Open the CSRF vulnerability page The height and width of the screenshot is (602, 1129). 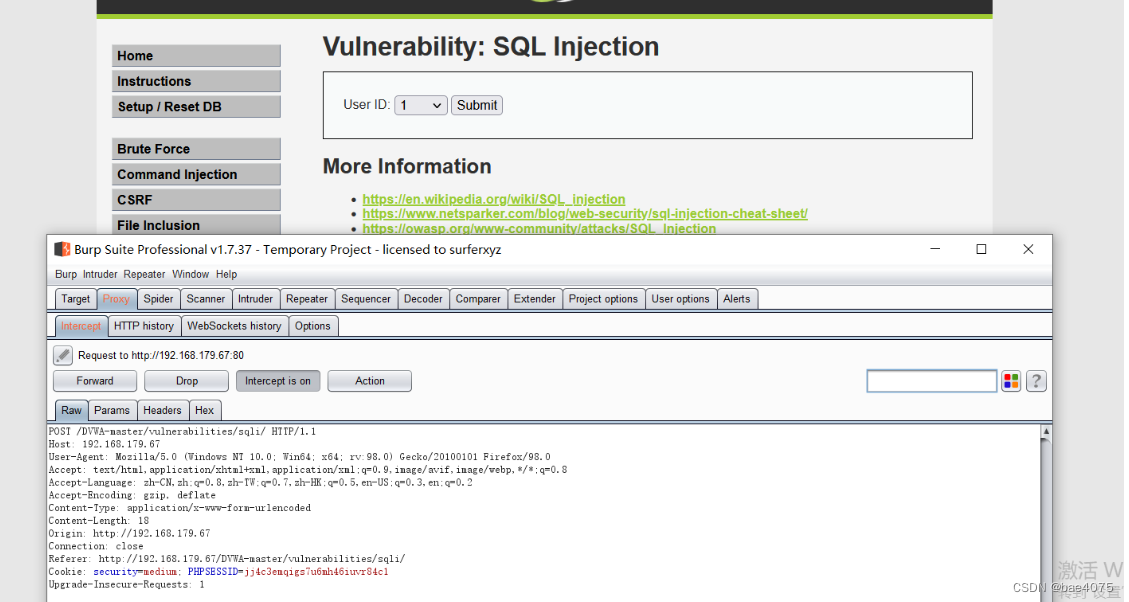click(x=196, y=200)
